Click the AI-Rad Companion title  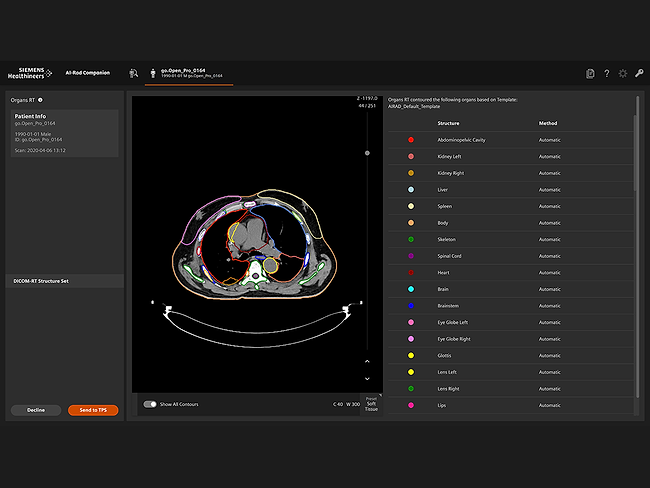[x=88, y=73]
